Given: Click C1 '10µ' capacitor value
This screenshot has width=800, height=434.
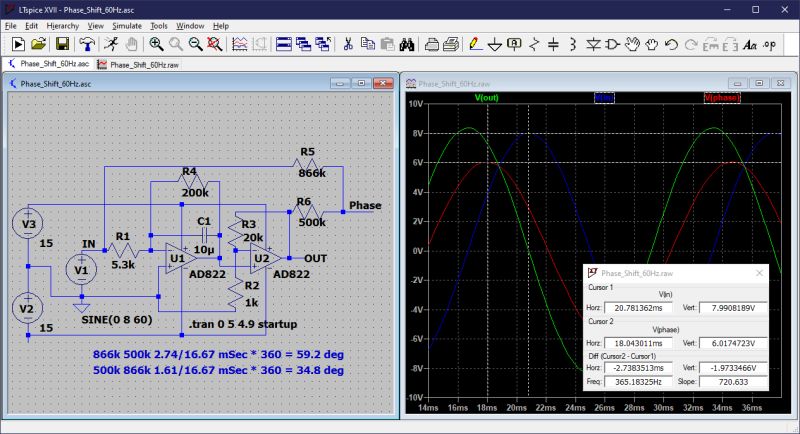Looking at the screenshot, I should coord(204,249).
